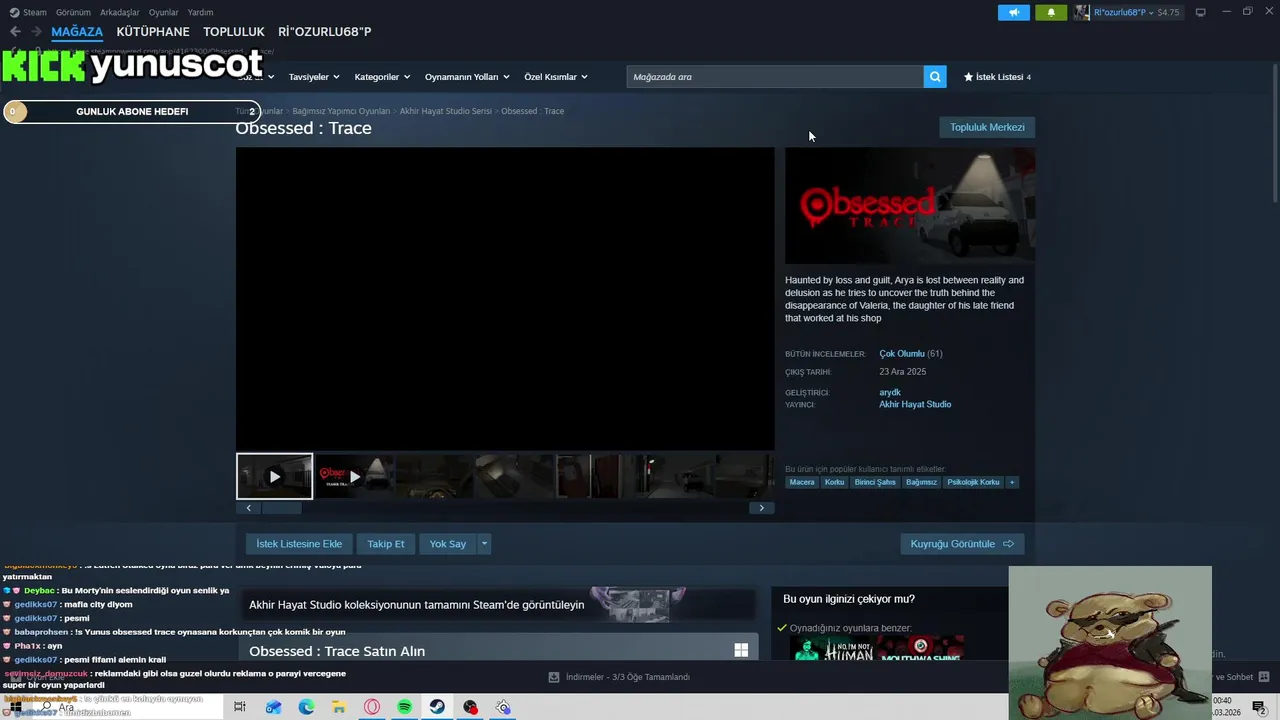The height and width of the screenshot is (720, 1280).
Task: Open the Task View icon on the taskbar
Action: point(240,707)
